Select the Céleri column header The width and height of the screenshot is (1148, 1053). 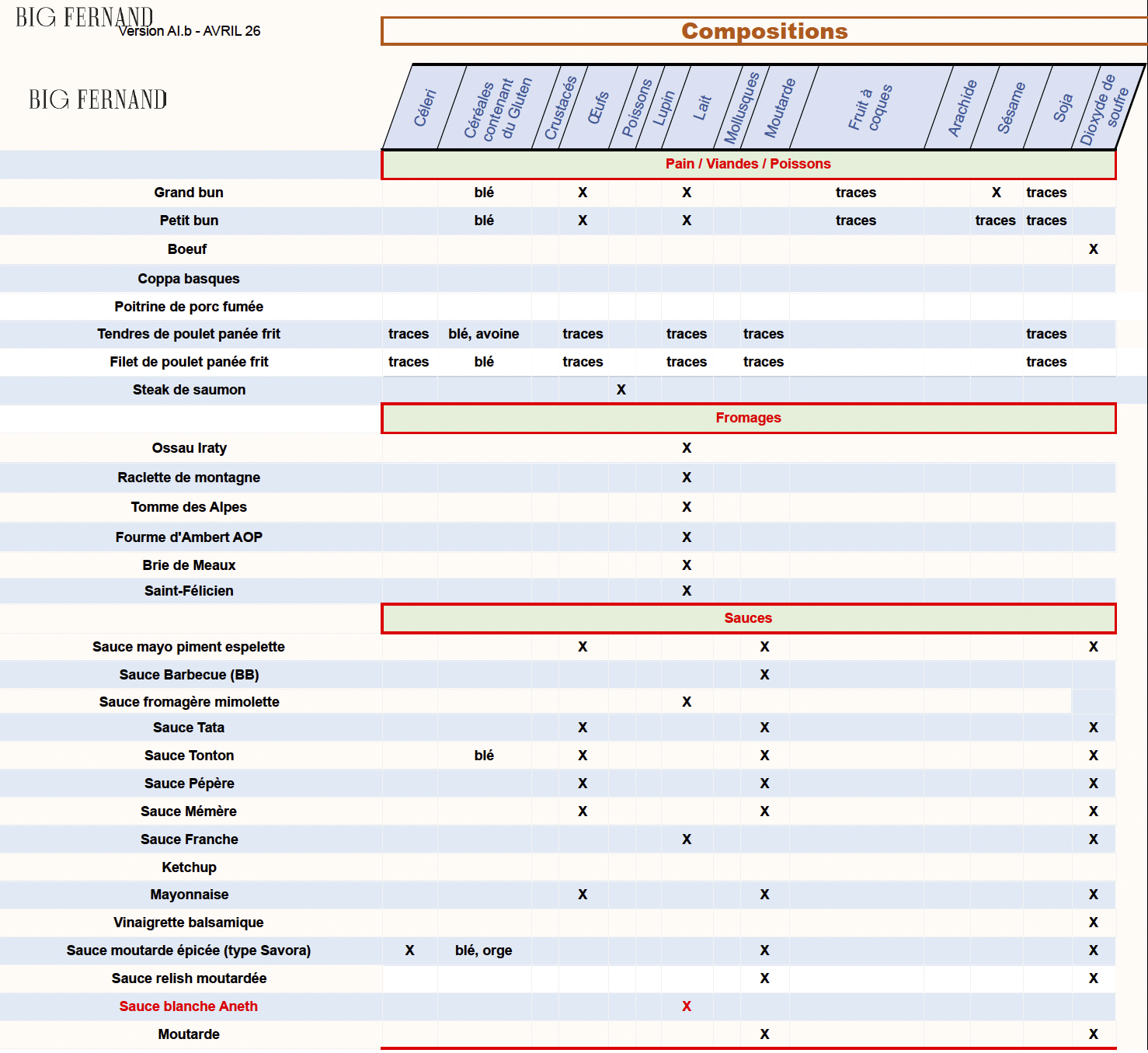click(424, 109)
